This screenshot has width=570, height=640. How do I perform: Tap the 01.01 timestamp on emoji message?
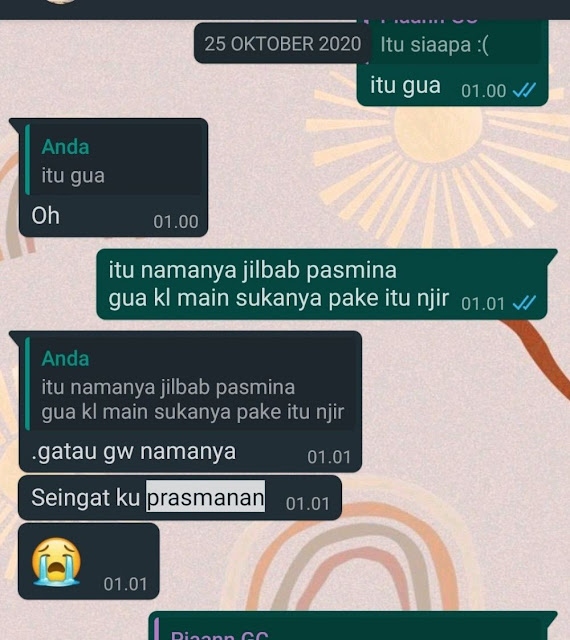pos(125,584)
